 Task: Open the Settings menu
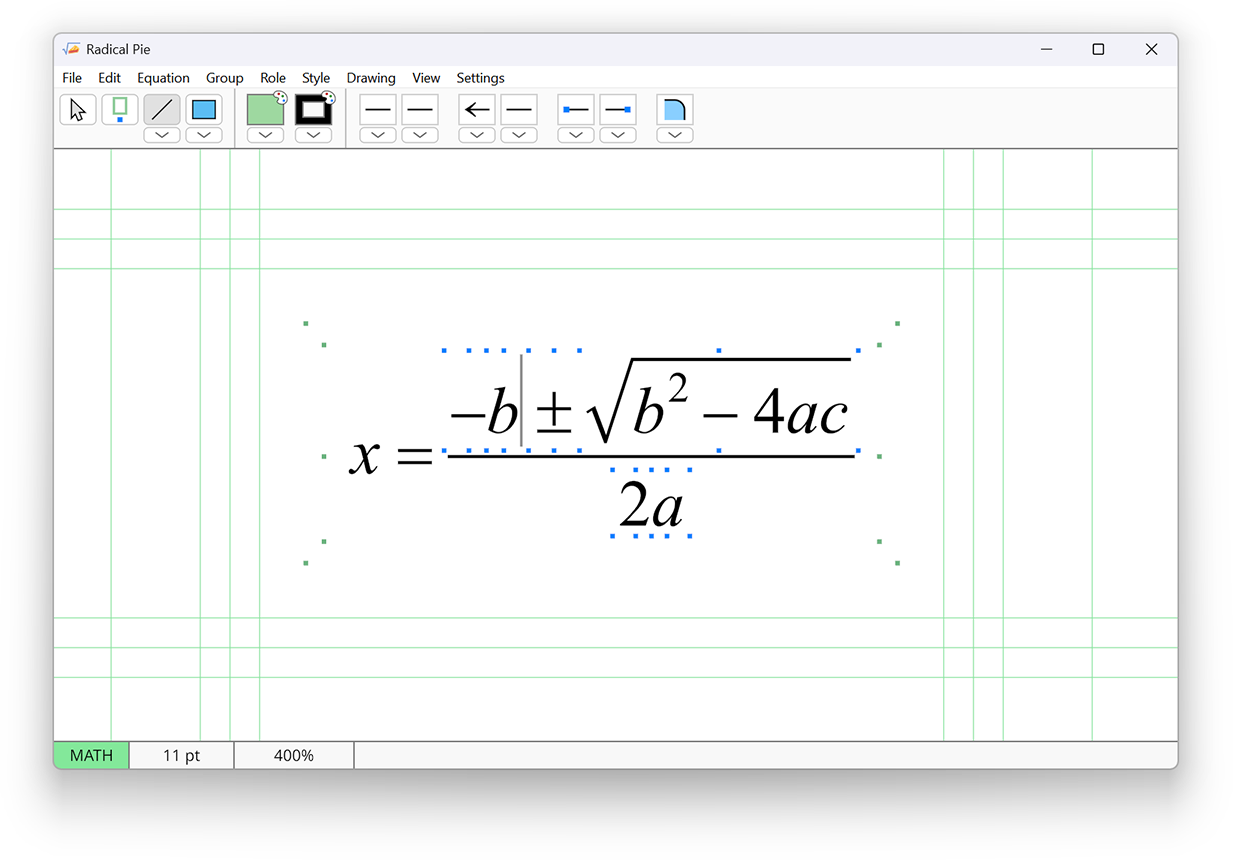pyautogui.click(x=480, y=77)
